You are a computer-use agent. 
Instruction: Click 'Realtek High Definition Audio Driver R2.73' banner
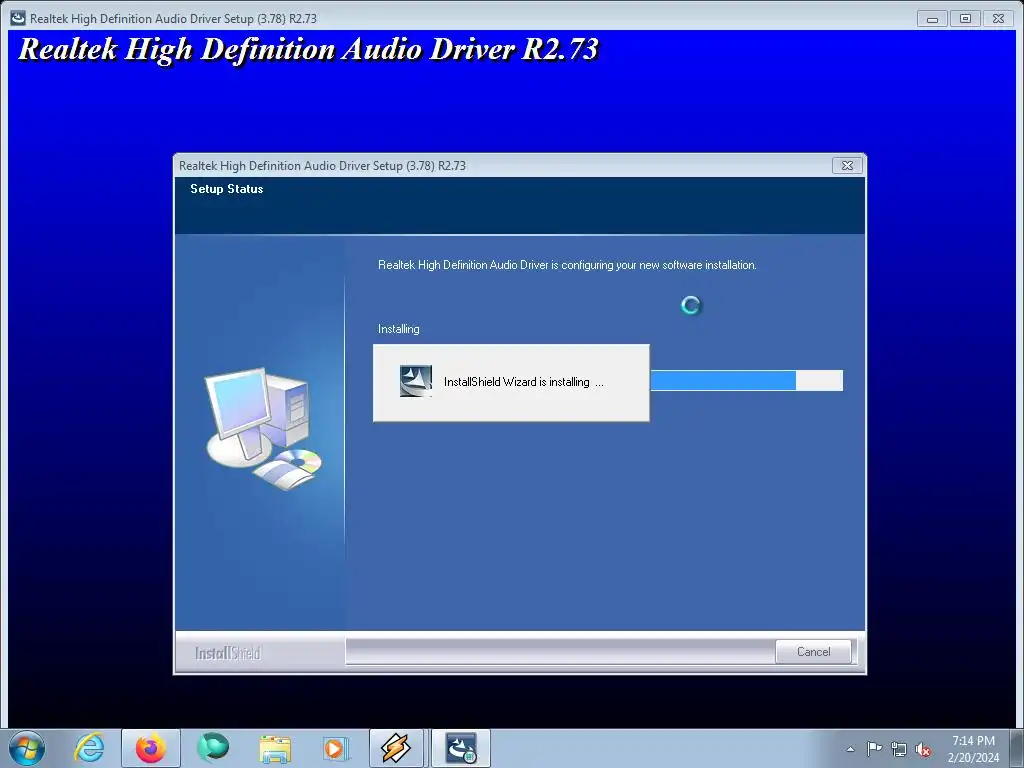[x=308, y=49]
